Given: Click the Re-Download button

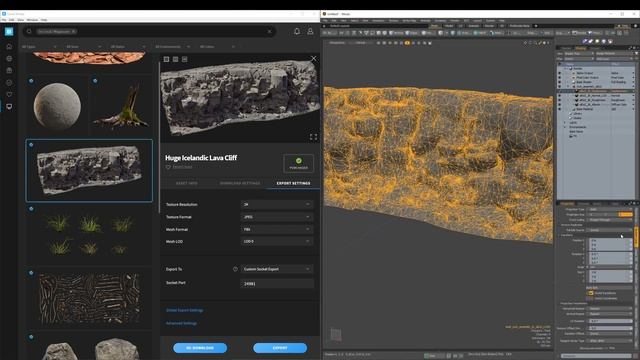Looking at the screenshot, I should coord(200,348).
